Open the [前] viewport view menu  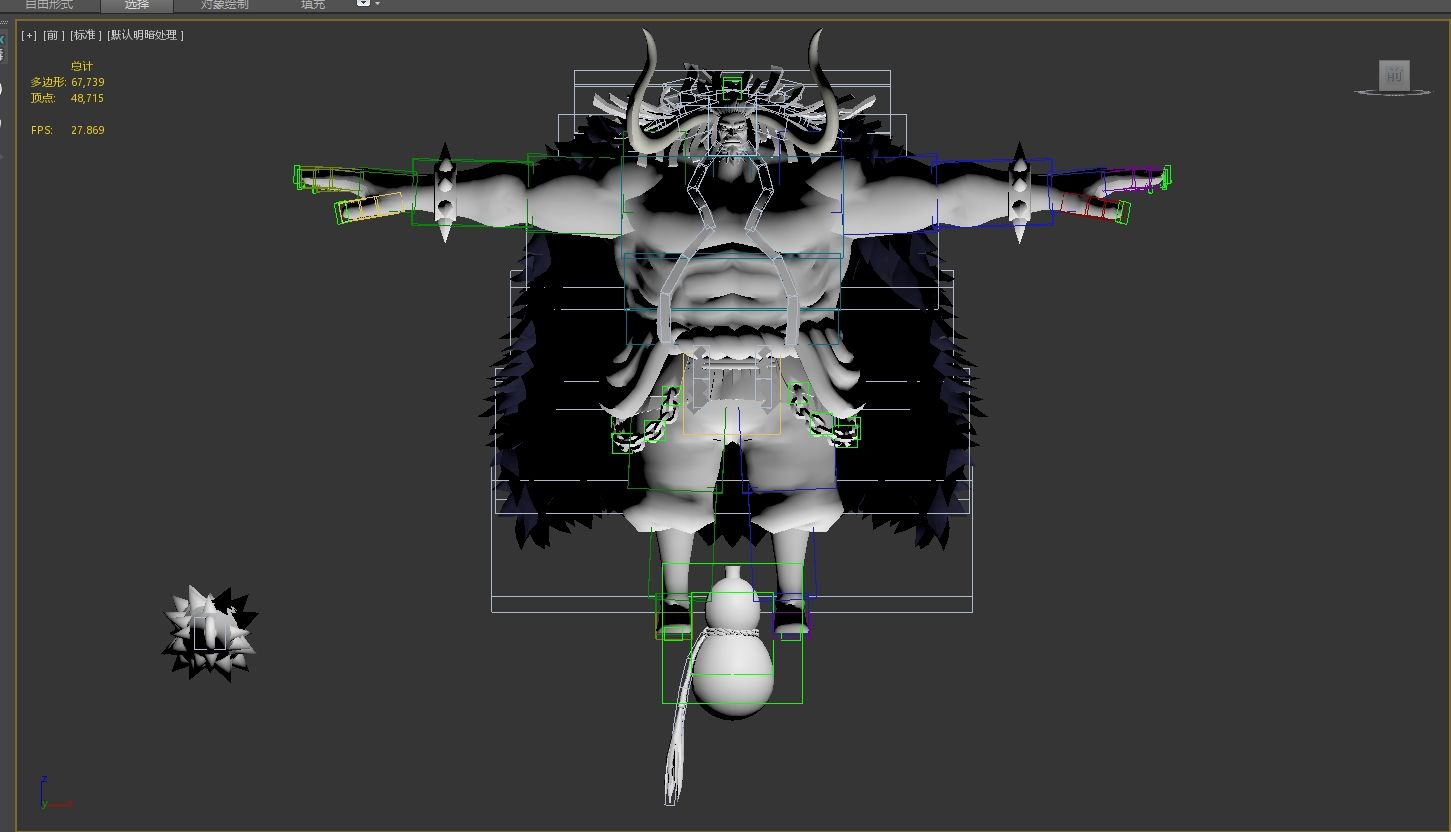point(53,35)
